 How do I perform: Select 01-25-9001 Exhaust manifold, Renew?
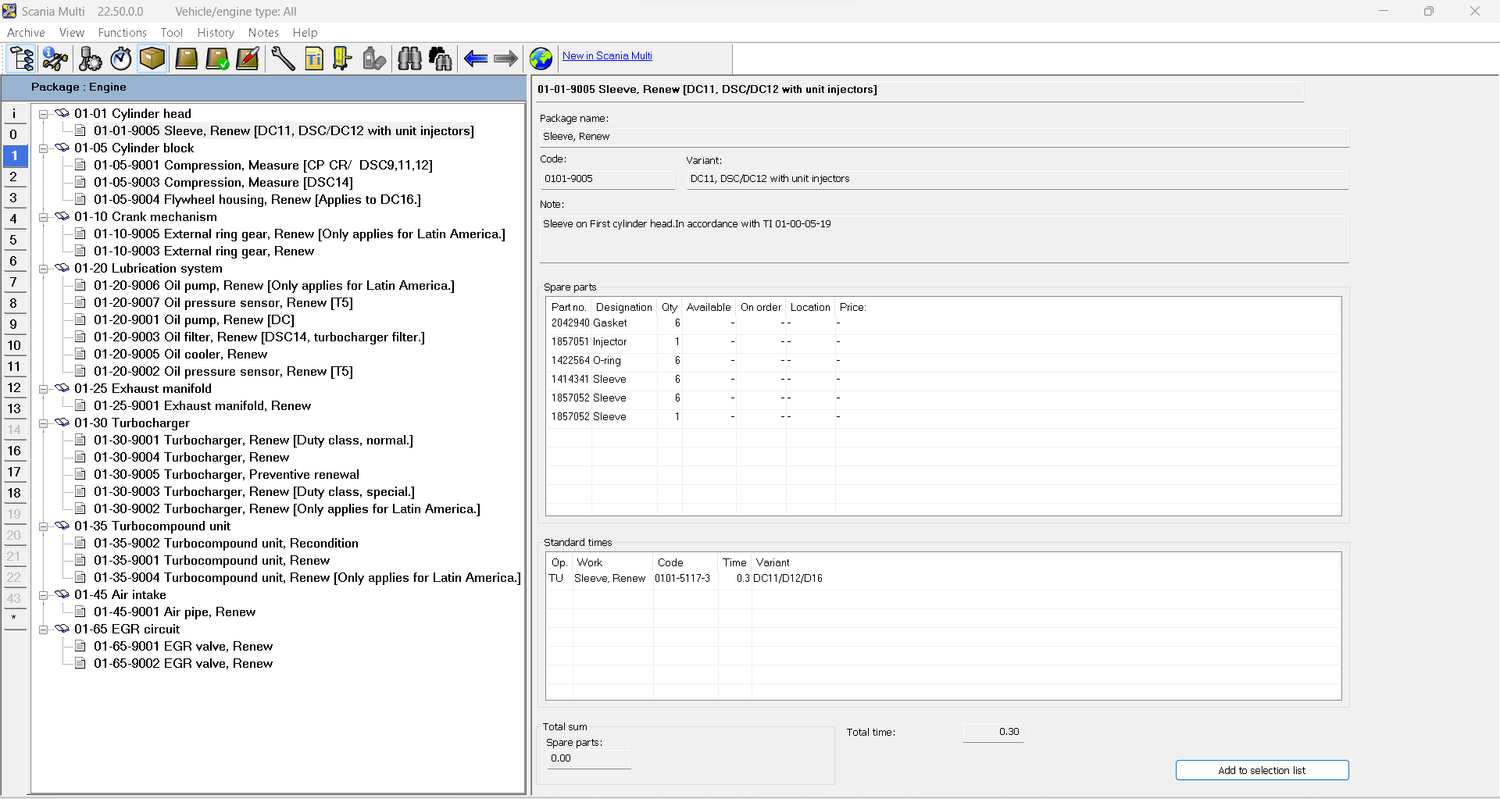(x=201, y=406)
